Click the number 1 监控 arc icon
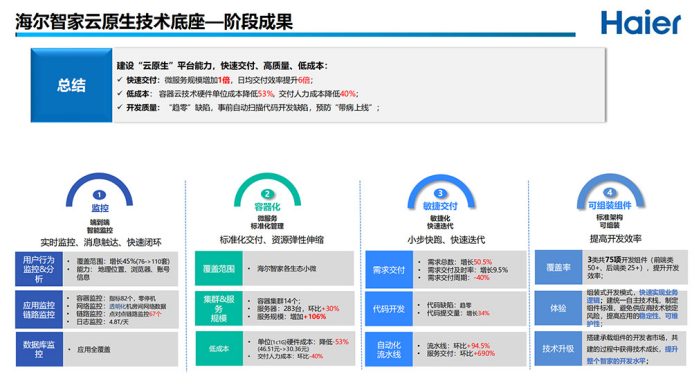Viewport: 692px width, 390px height. tap(99, 193)
